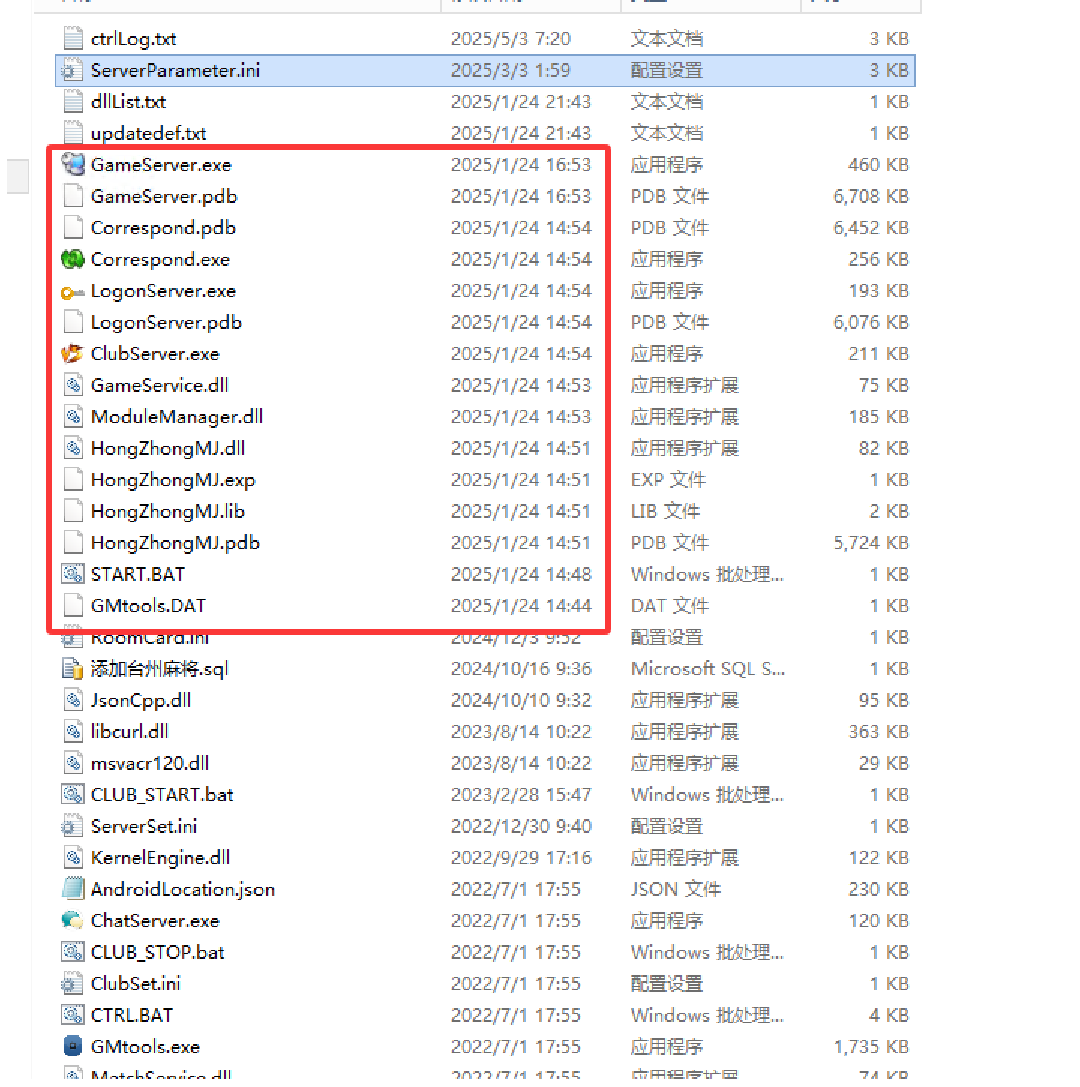Click the JsonCpp.dll extension icon
The width and height of the screenshot is (1080, 1087).
click(x=73, y=699)
